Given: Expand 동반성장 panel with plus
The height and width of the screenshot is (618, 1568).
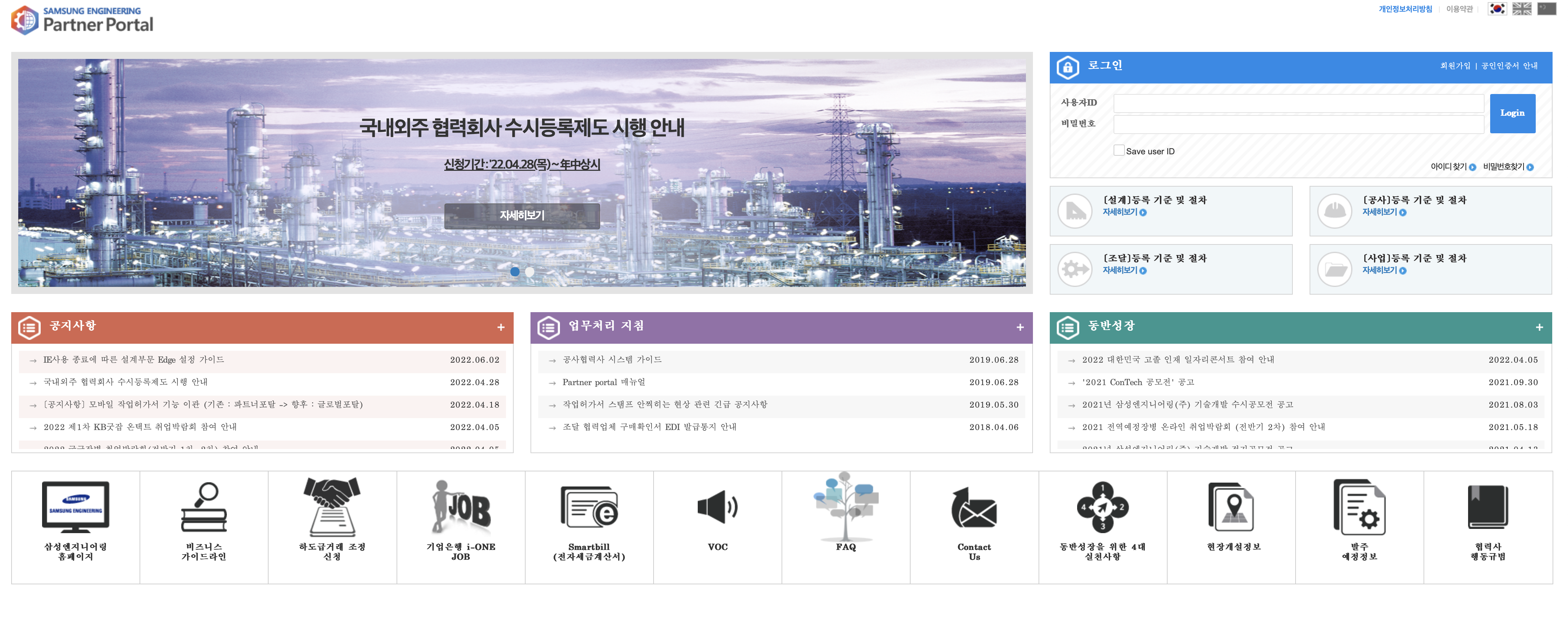Looking at the screenshot, I should pyautogui.click(x=1539, y=328).
